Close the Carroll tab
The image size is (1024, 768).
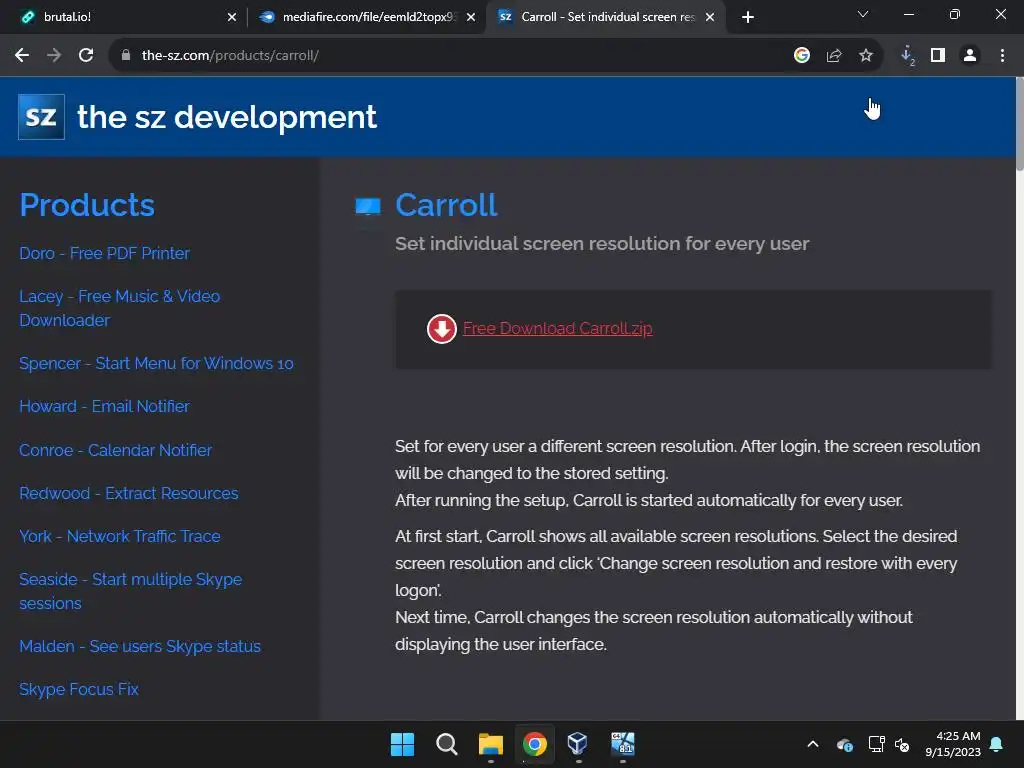tap(710, 17)
